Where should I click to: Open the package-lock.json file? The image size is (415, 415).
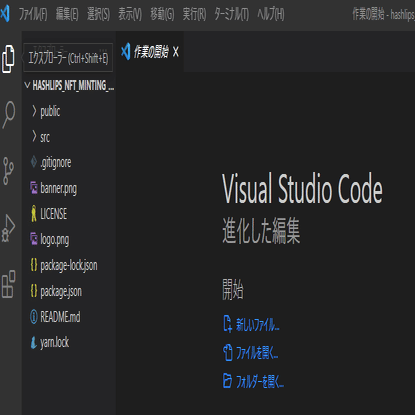[x=69, y=266]
